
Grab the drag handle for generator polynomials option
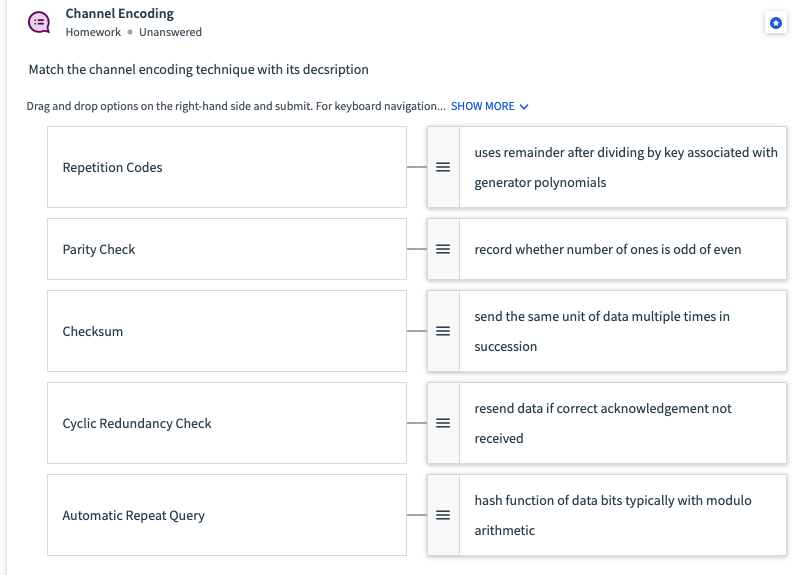[443, 167]
